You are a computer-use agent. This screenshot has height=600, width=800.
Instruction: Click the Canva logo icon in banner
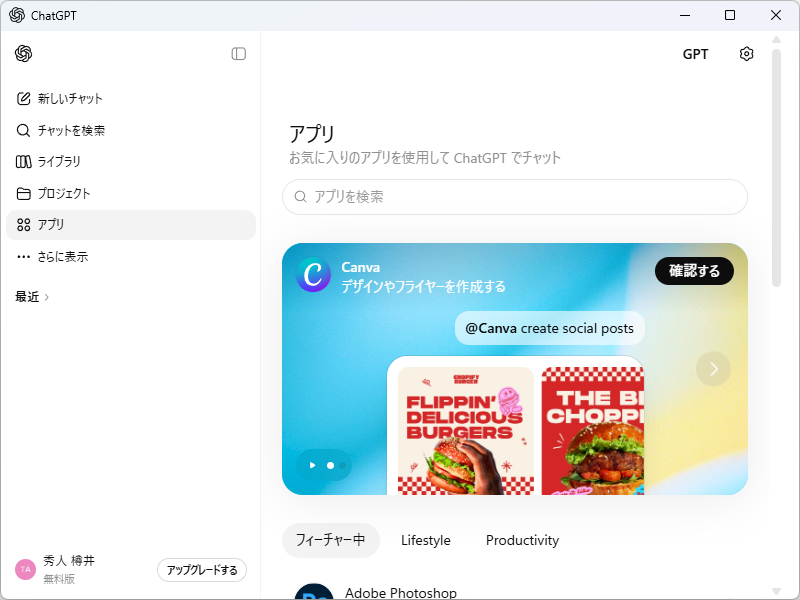click(x=313, y=274)
